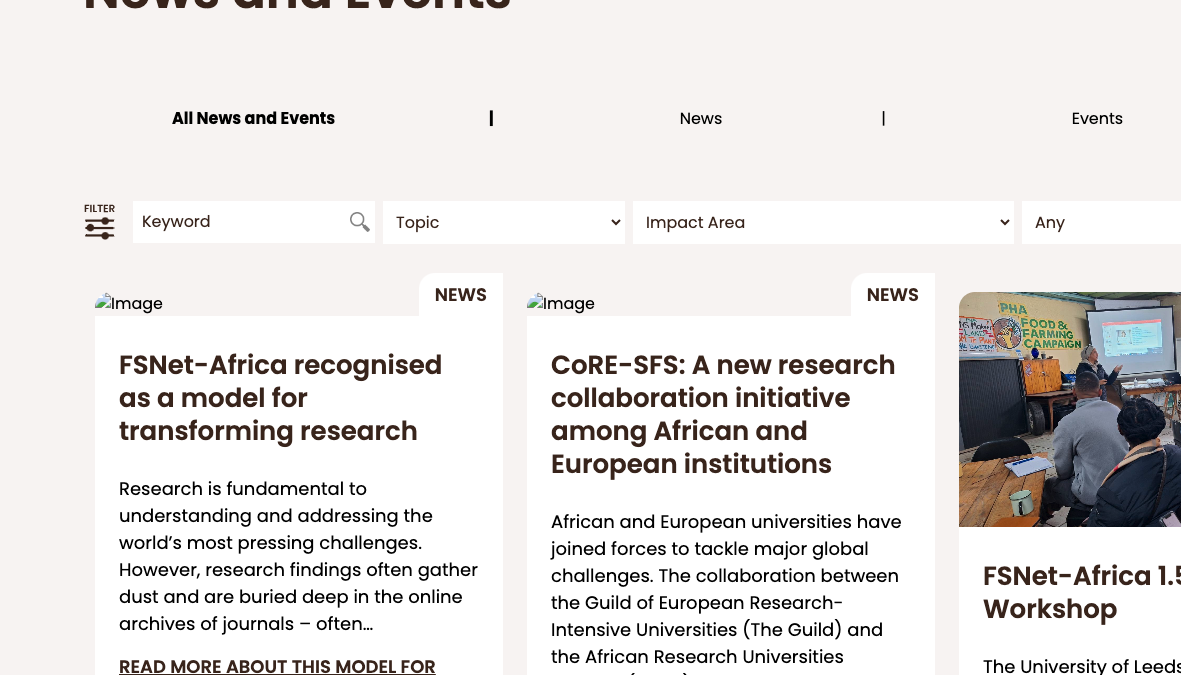The width and height of the screenshot is (1181, 675).
Task: Click the 'Research is fundamental' summary text
Action: point(298,556)
